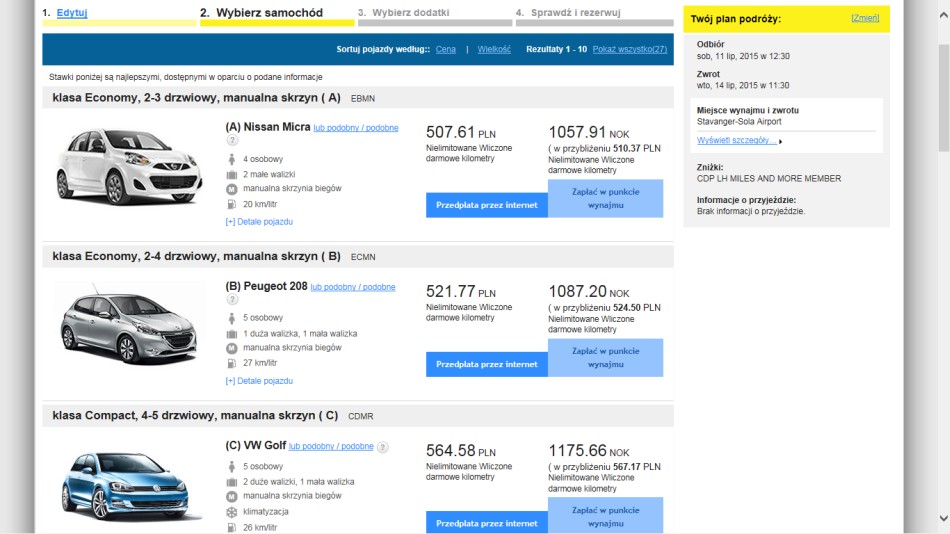Click the fuel pump icon for Nissan Micra
The image size is (950, 534).
pos(231,204)
